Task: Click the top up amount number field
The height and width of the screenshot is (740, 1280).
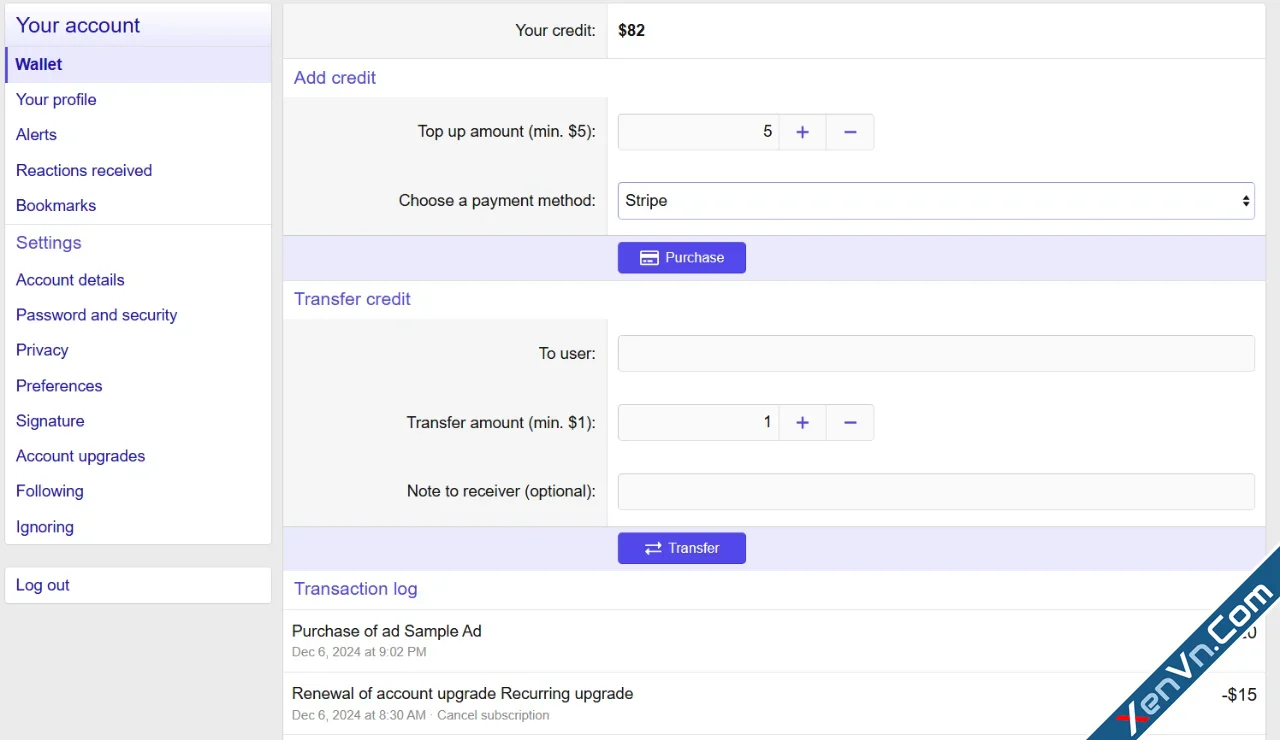Action: pos(698,132)
